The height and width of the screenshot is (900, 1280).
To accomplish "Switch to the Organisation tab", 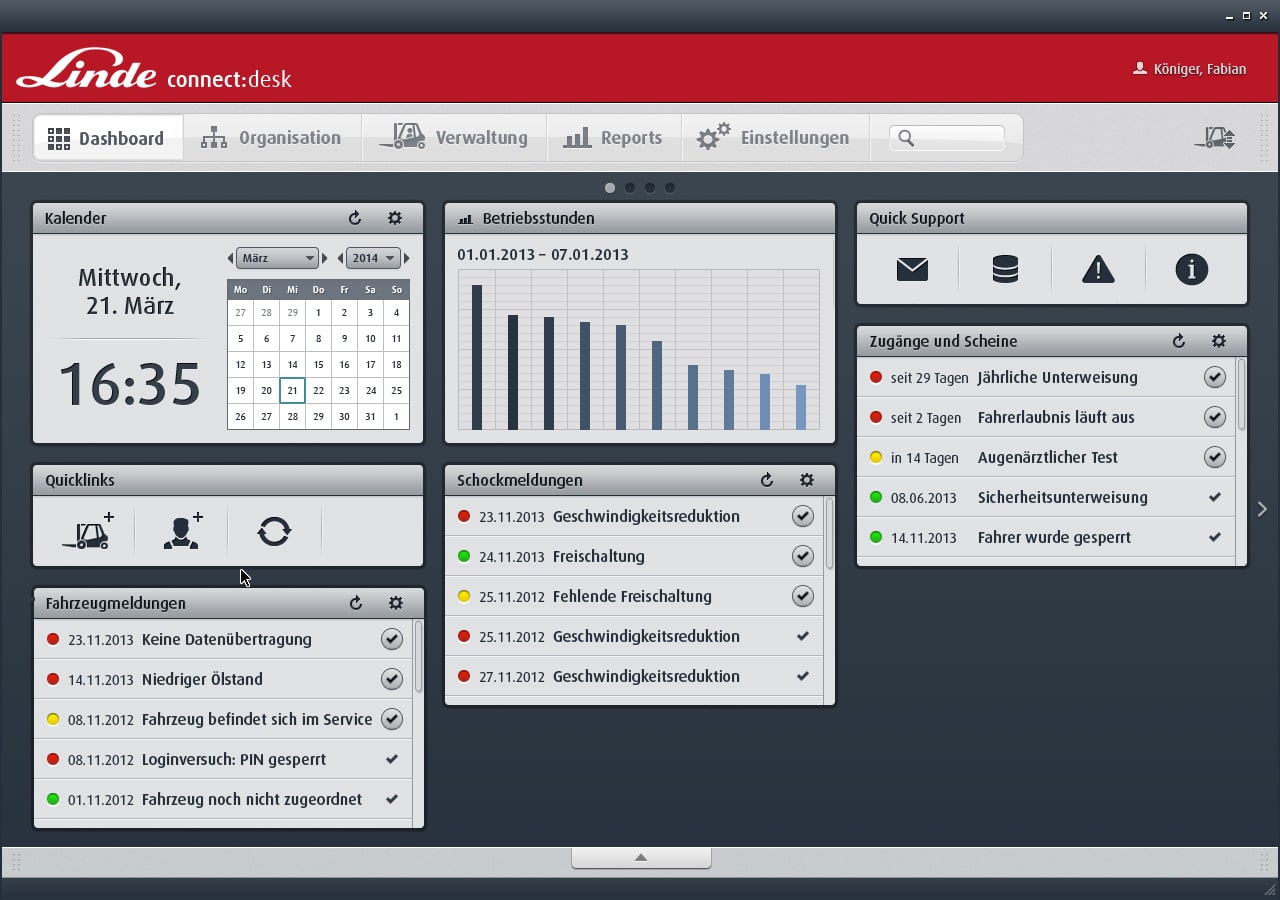I will point(271,138).
